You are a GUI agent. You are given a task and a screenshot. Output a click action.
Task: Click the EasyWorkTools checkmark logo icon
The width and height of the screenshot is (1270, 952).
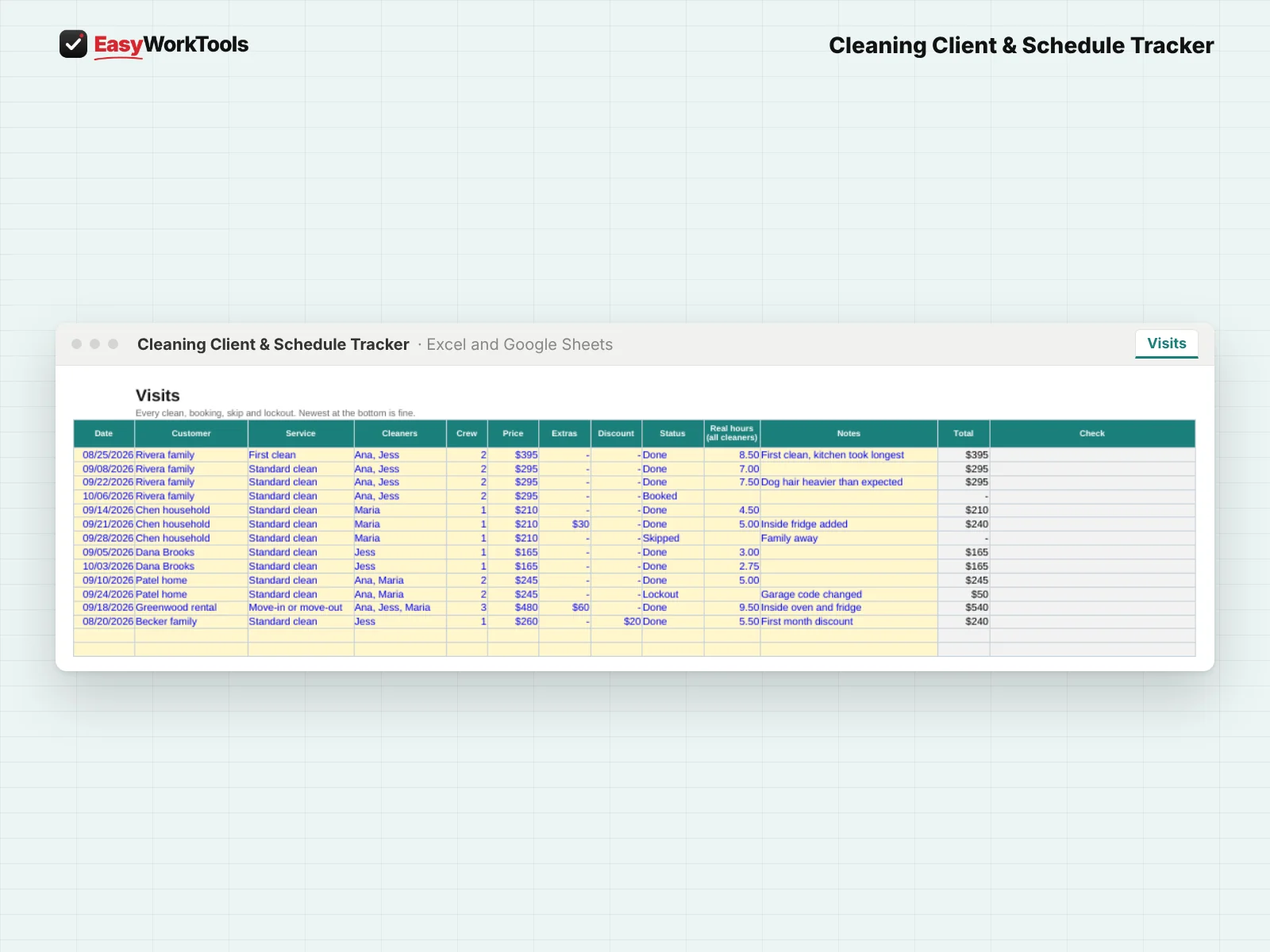[73, 44]
